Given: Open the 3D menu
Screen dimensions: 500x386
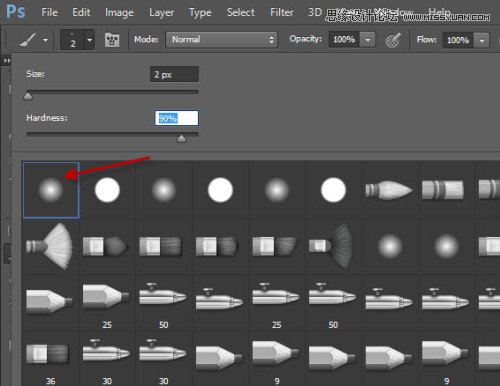Looking at the screenshot, I should pos(315,12).
